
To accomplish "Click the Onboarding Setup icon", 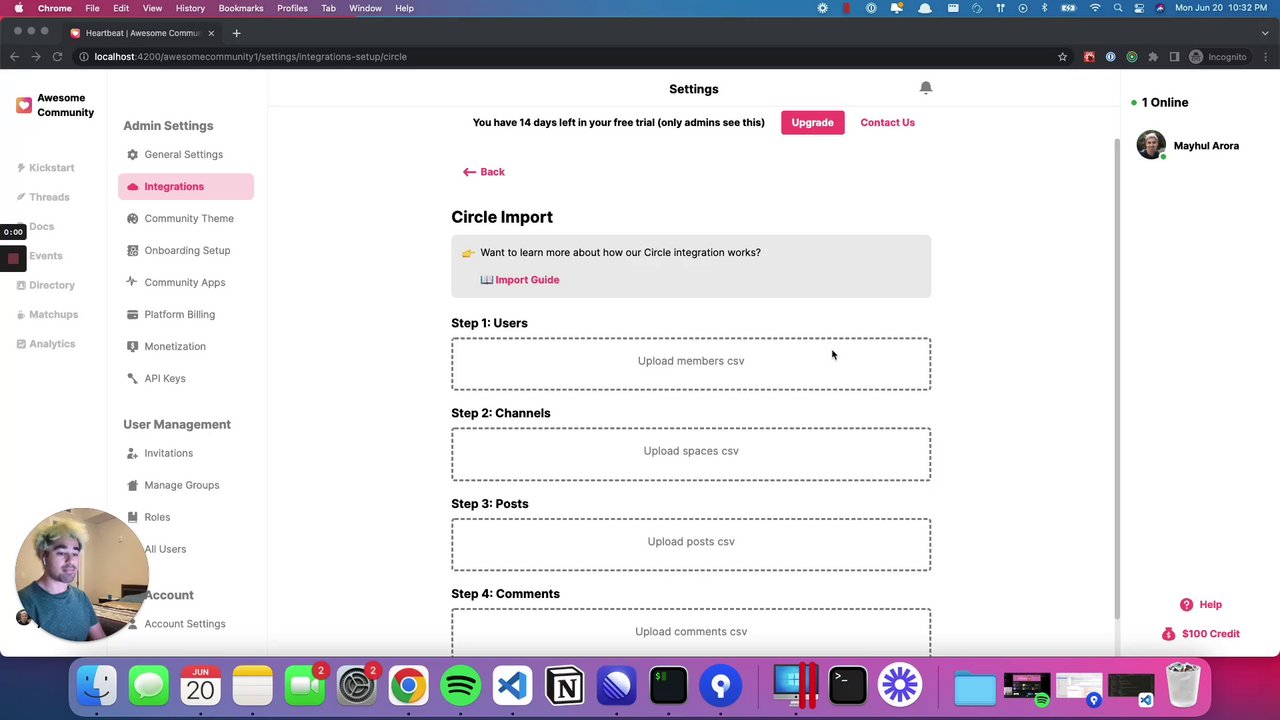I will click(132, 250).
